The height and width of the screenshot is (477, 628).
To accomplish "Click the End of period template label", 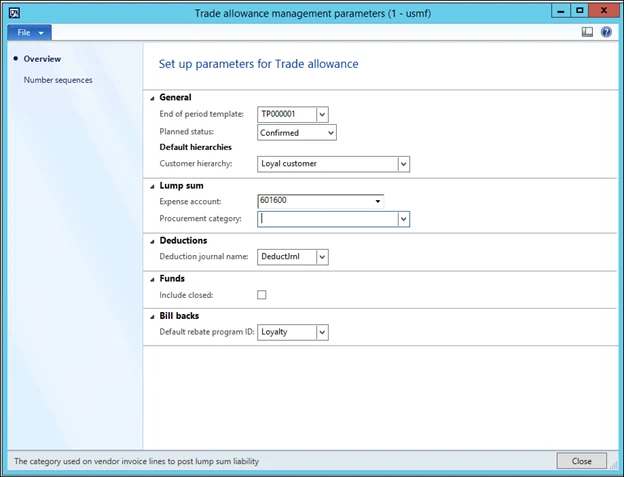I will pyautogui.click(x=201, y=114).
